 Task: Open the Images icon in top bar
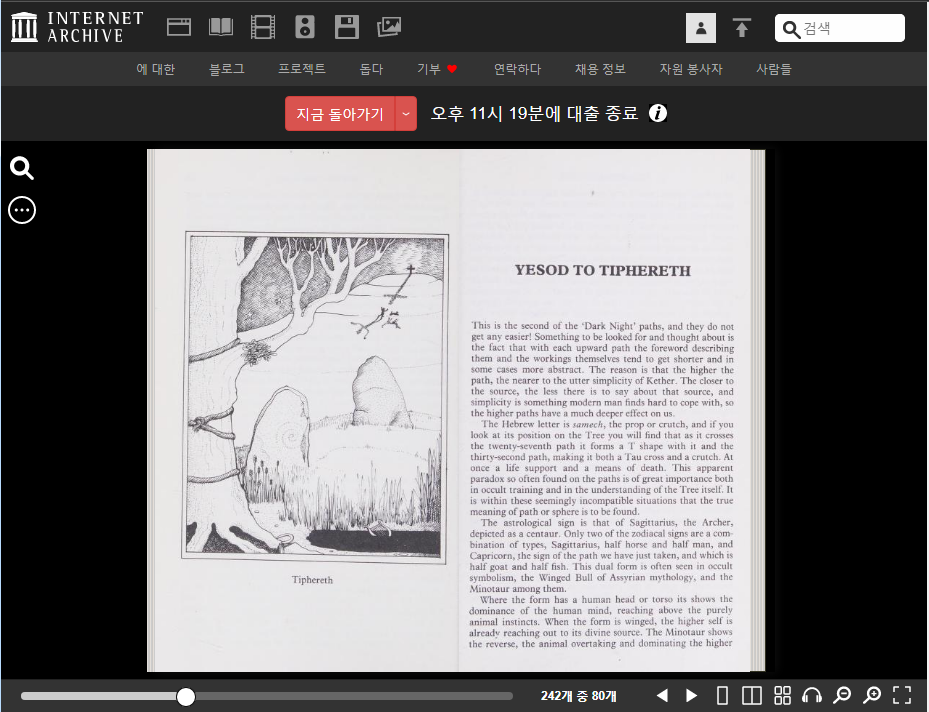[x=389, y=27]
